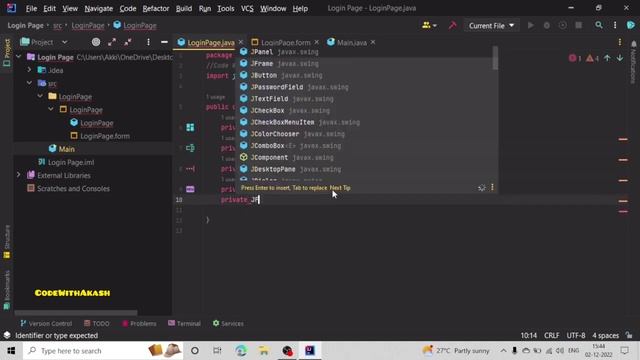Open Microsoft Edge in Windows taskbar
Viewport: 640px width, 360px height.
tap(241, 351)
